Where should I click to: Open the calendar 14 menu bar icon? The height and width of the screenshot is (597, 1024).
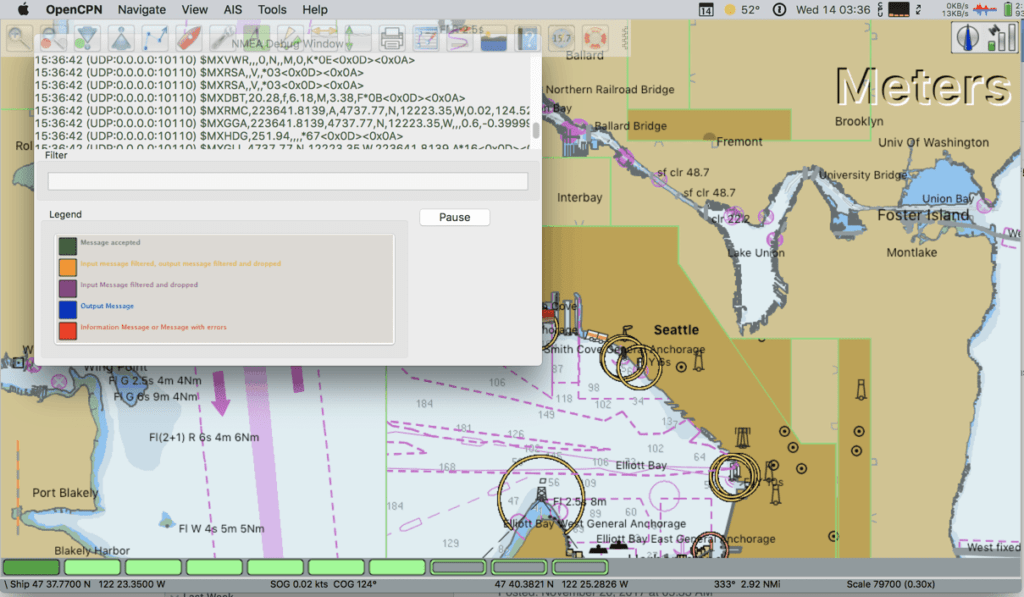(x=706, y=10)
